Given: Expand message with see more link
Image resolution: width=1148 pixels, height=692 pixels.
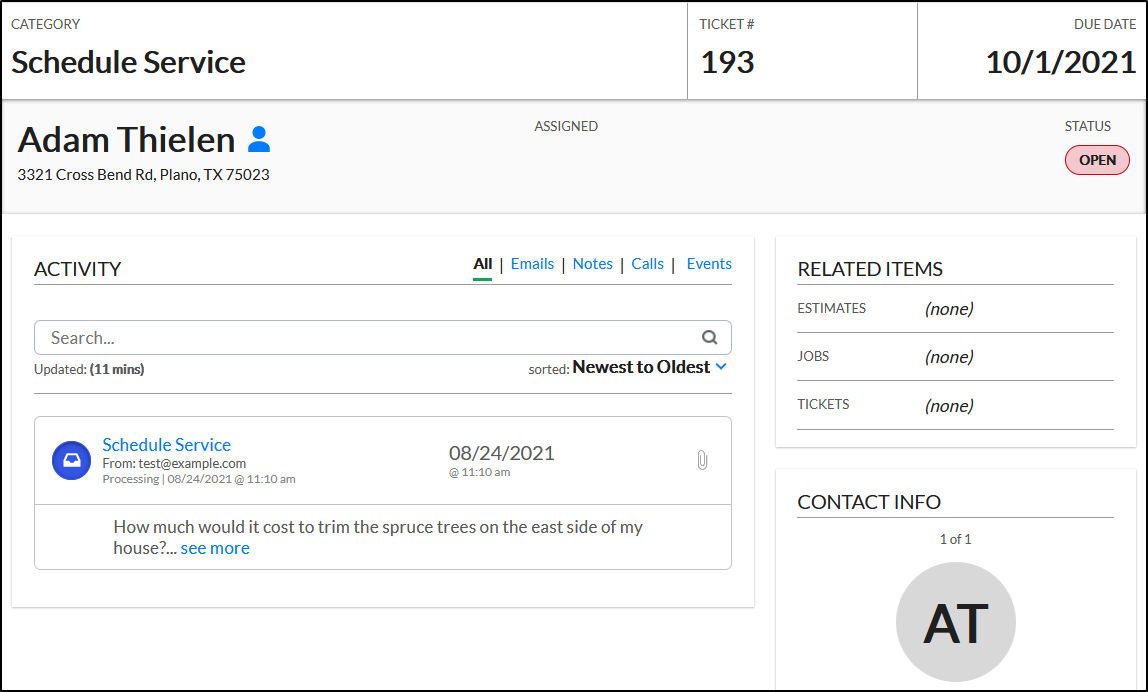Looking at the screenshot, I should point(215,548).
